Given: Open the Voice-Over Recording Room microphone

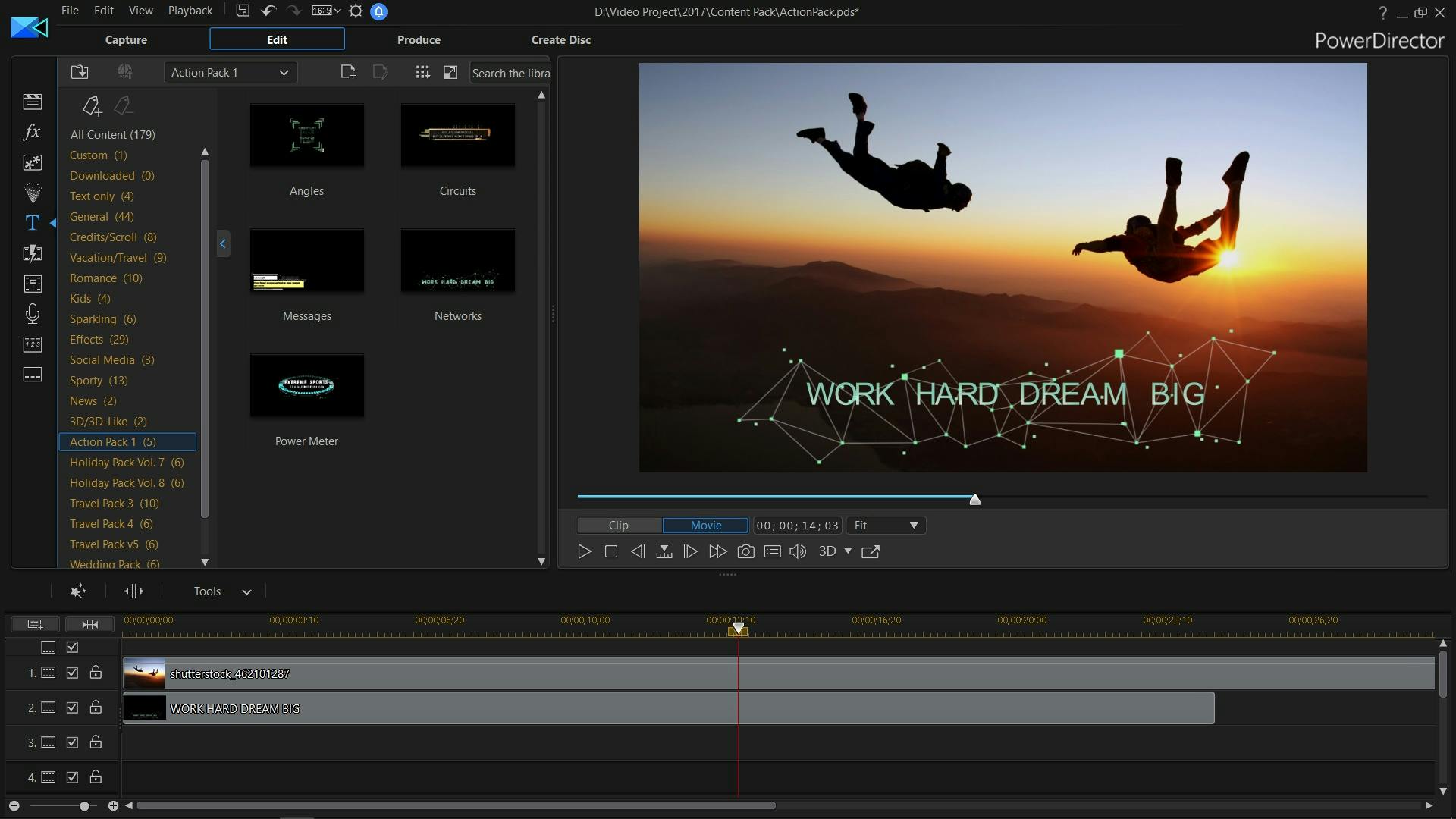Looking at the screenshot, I should click(x=32, y=314).
